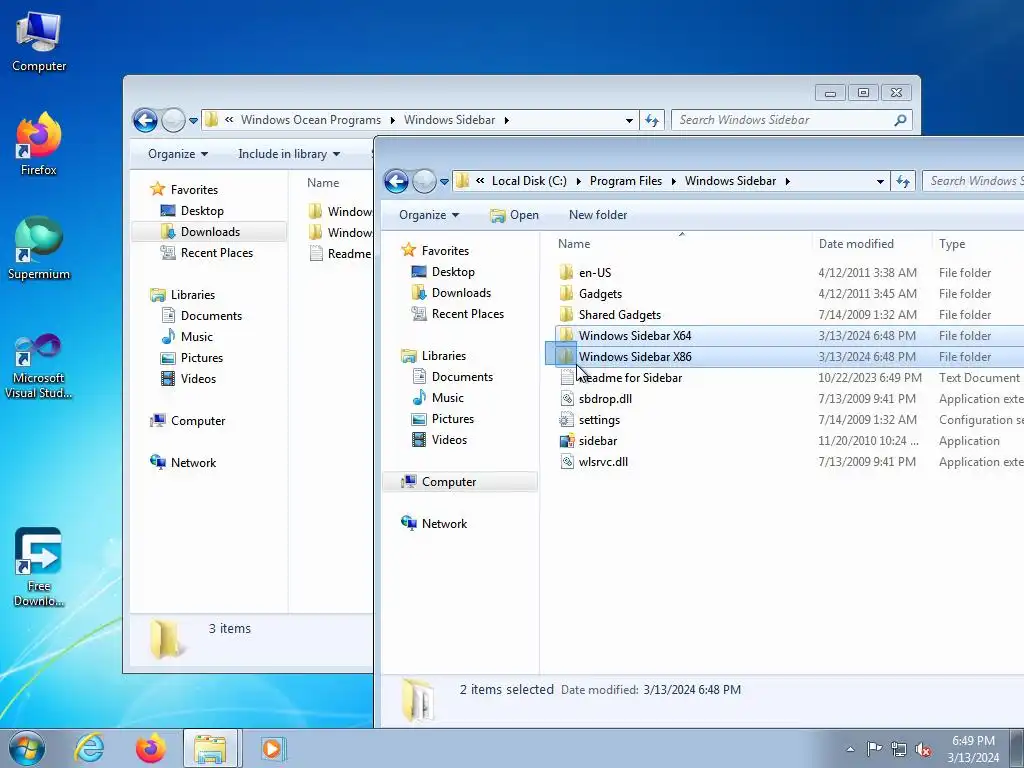
Task: Select the sidebar application file
Action: tap(598, 441)
